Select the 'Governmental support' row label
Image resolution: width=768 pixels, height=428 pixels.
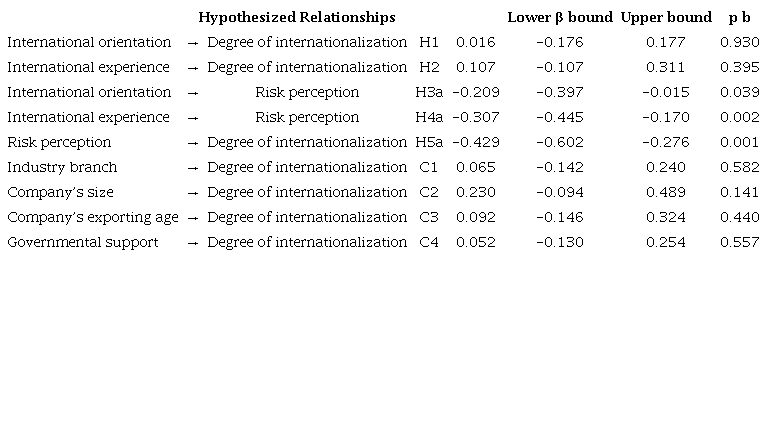pos(82,242)
